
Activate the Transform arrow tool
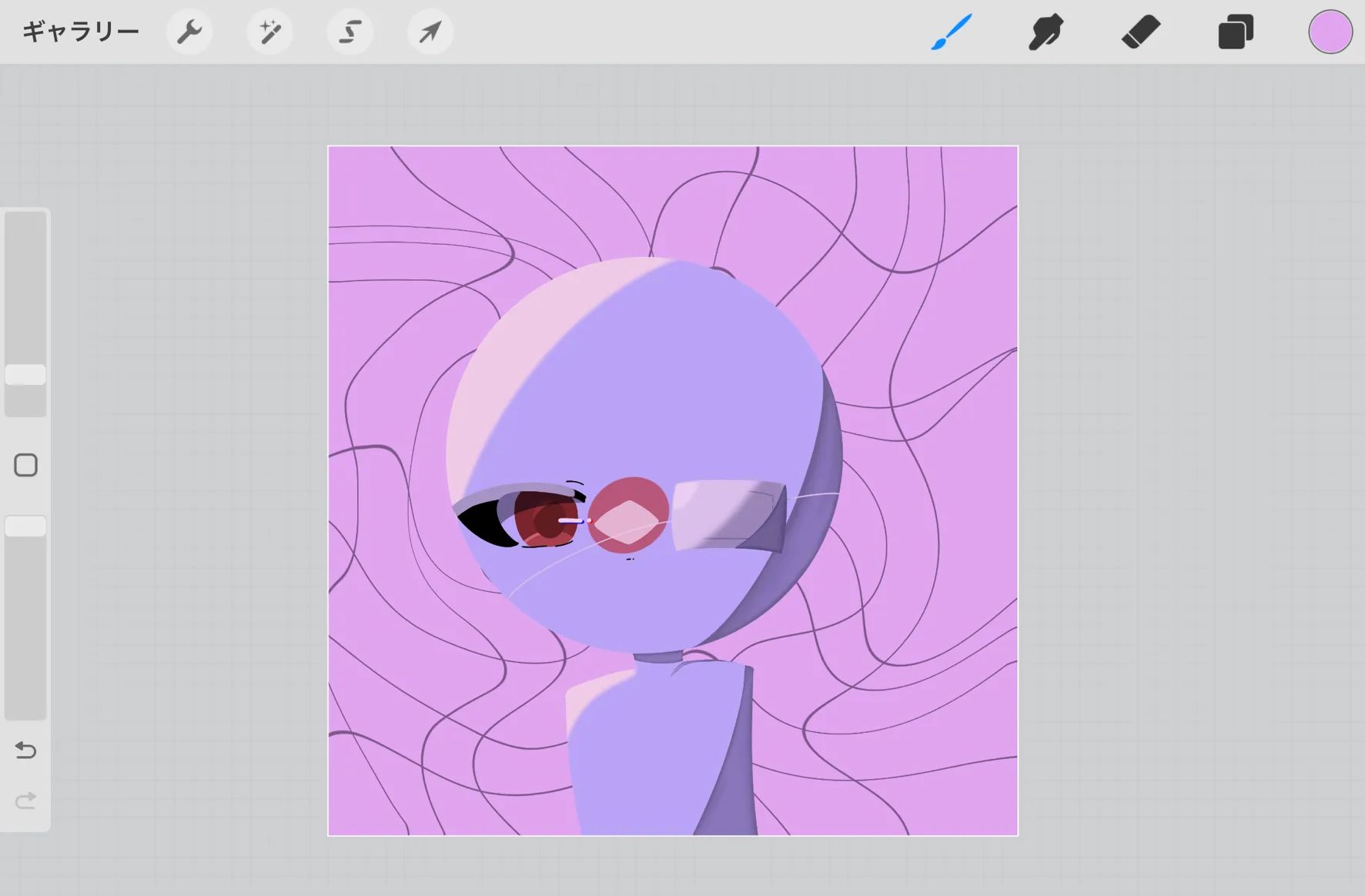(430, 32)
